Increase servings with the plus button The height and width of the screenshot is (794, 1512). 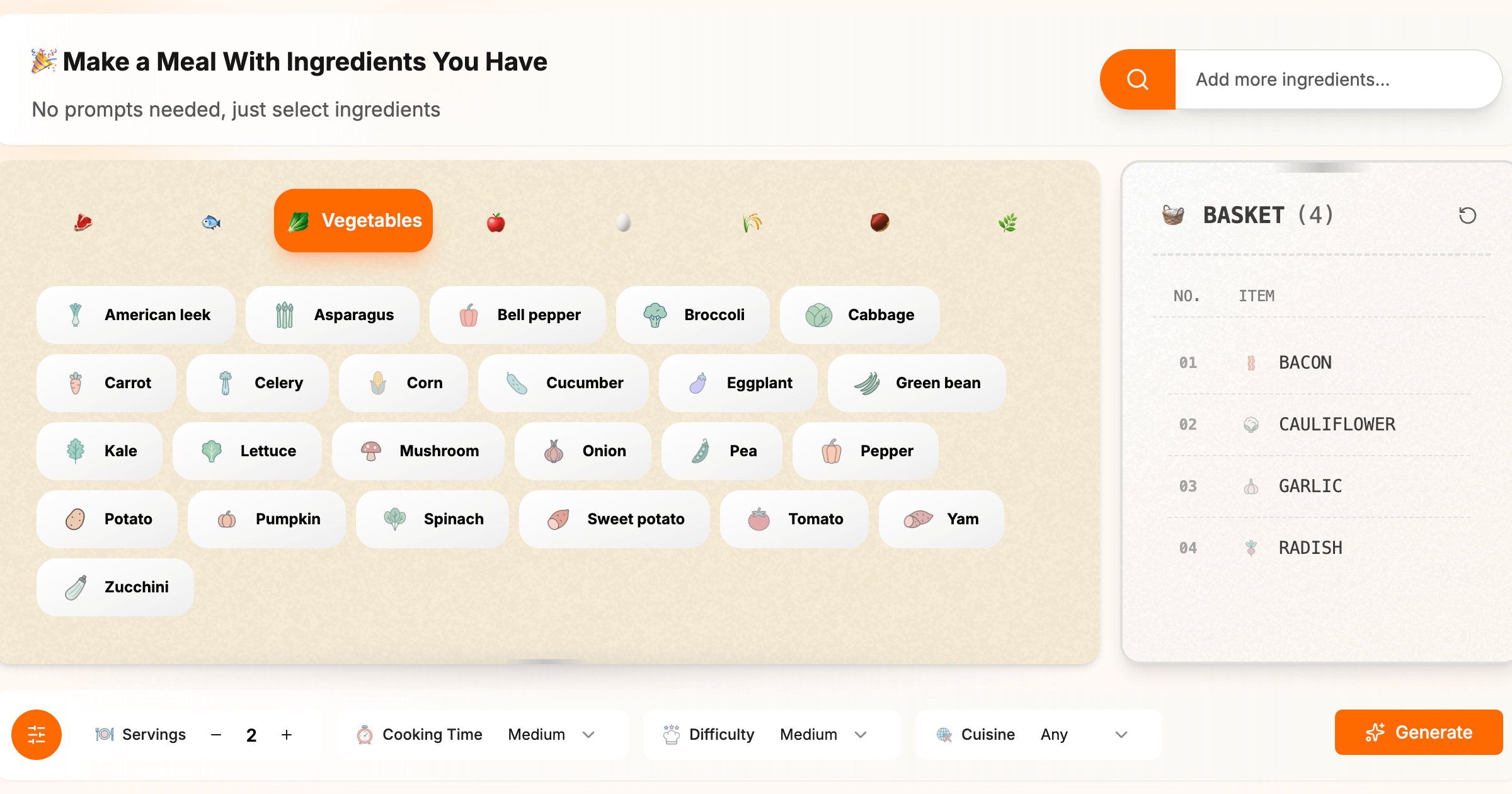coord(287,735)
